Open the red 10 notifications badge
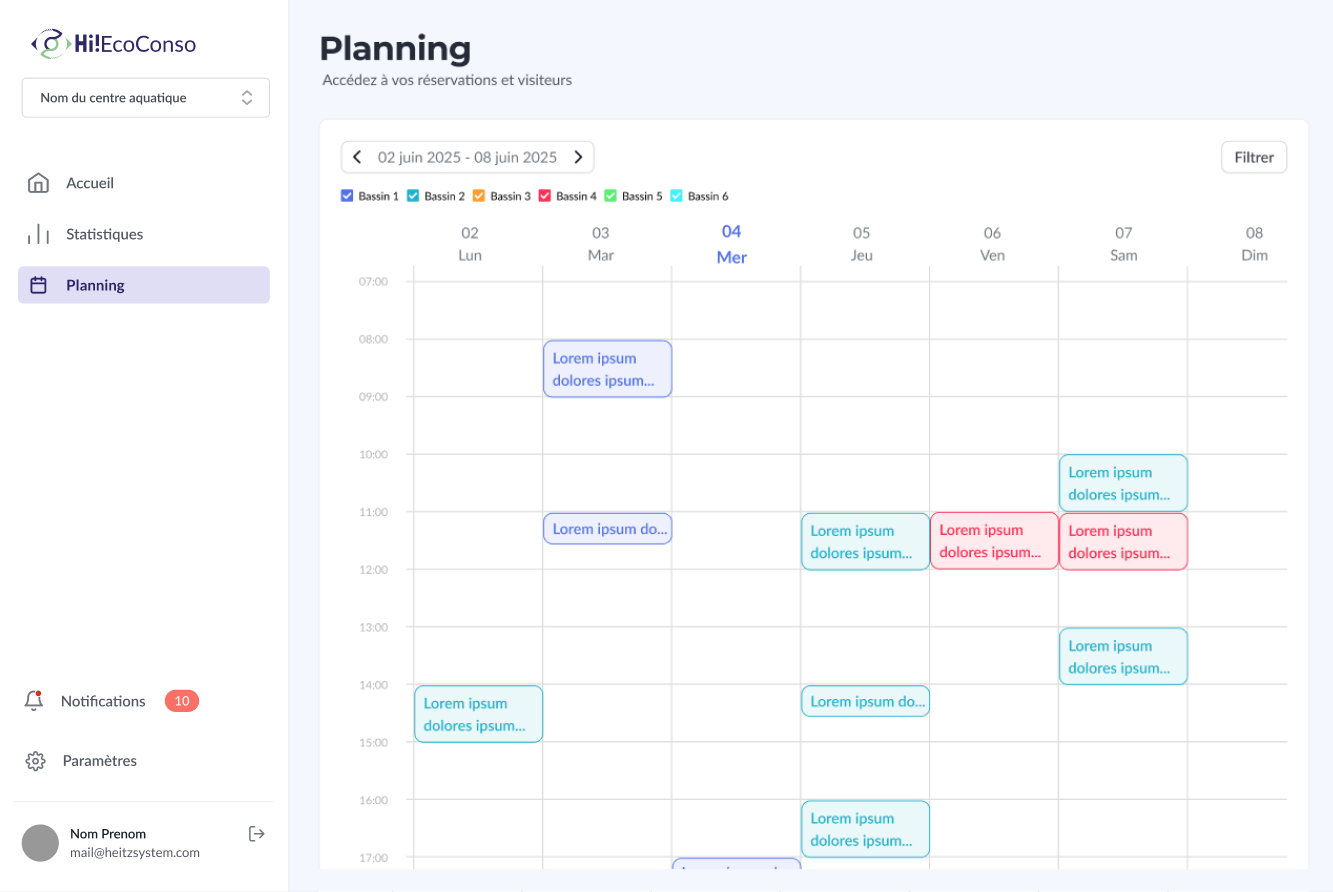Screen dimensions: 1333x892 pyautogui.click(x=182, y=701)
